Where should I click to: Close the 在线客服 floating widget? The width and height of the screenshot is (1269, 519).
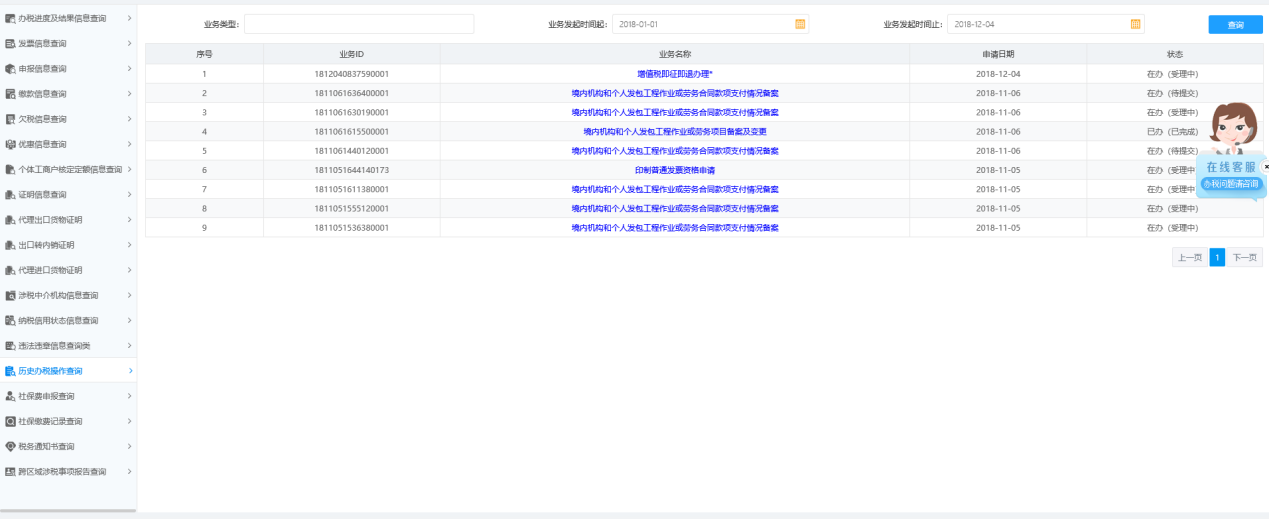click(x=1265, y=167)
